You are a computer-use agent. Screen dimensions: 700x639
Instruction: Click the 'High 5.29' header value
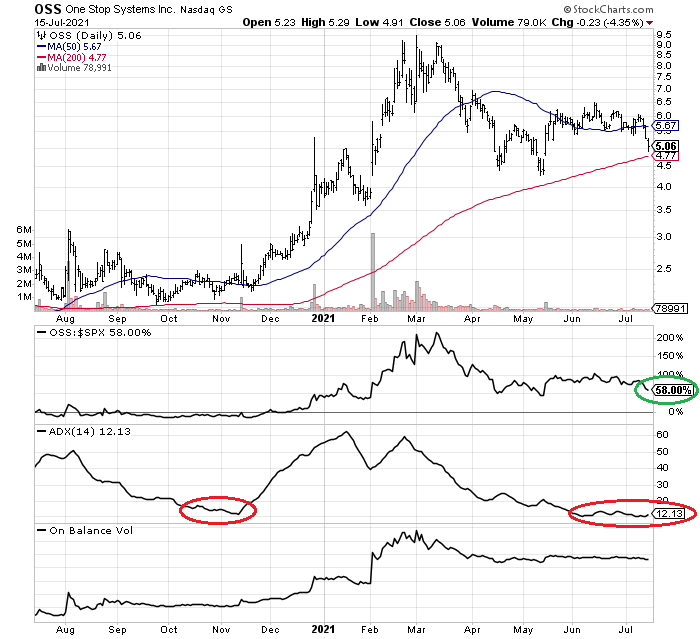(x=325, y=22)
